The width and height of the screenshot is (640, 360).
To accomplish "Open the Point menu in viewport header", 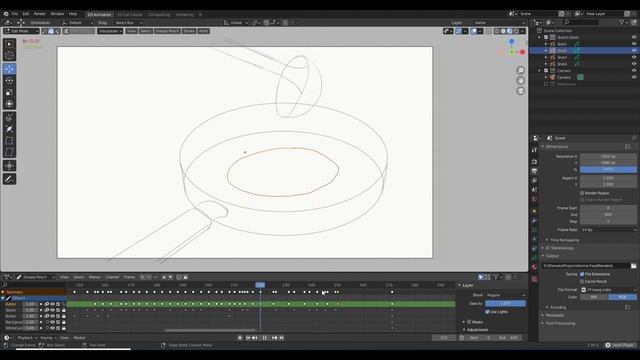I will click(x=203, y=31).
